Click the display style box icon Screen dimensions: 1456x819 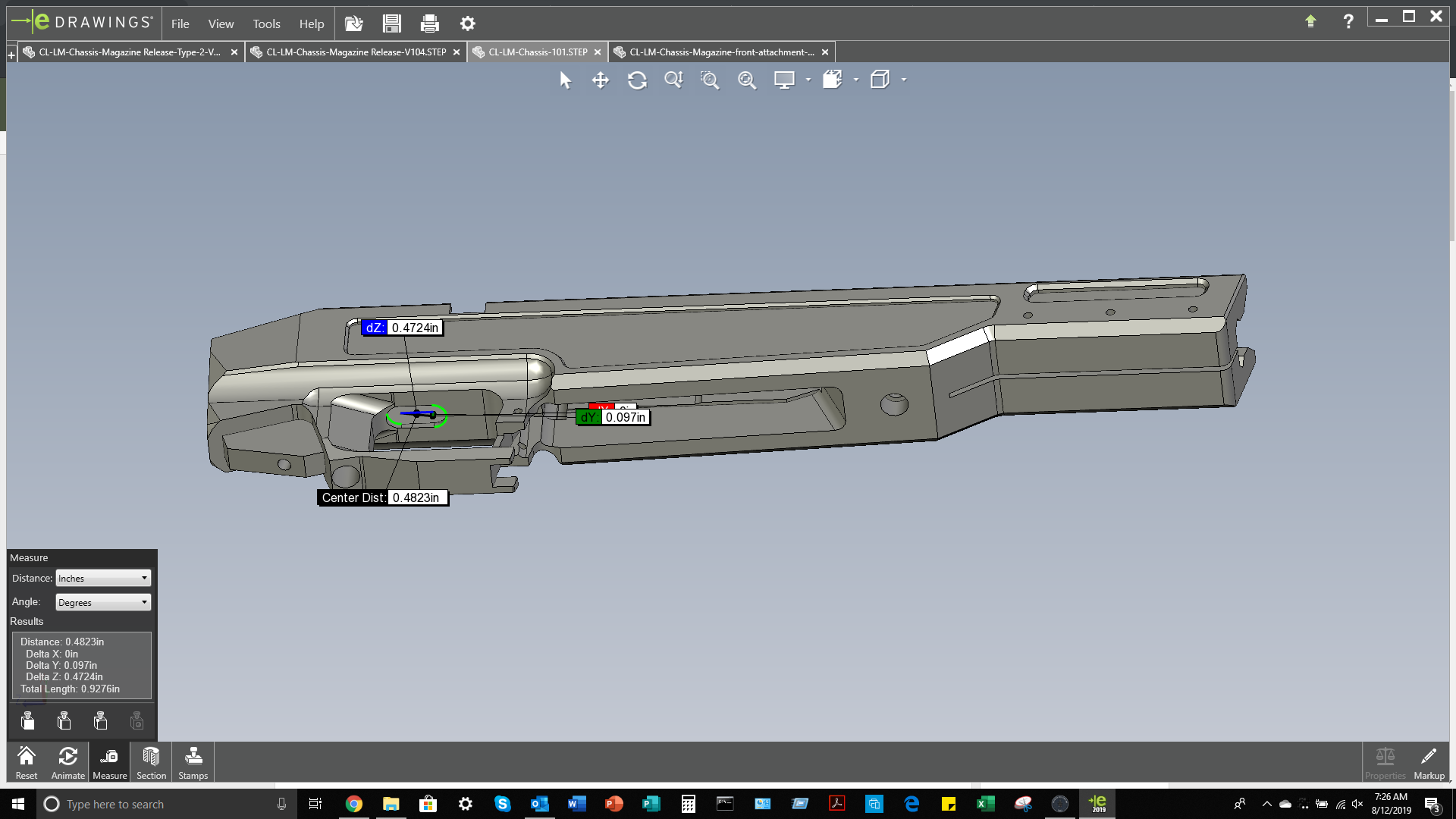pos(880,80)
